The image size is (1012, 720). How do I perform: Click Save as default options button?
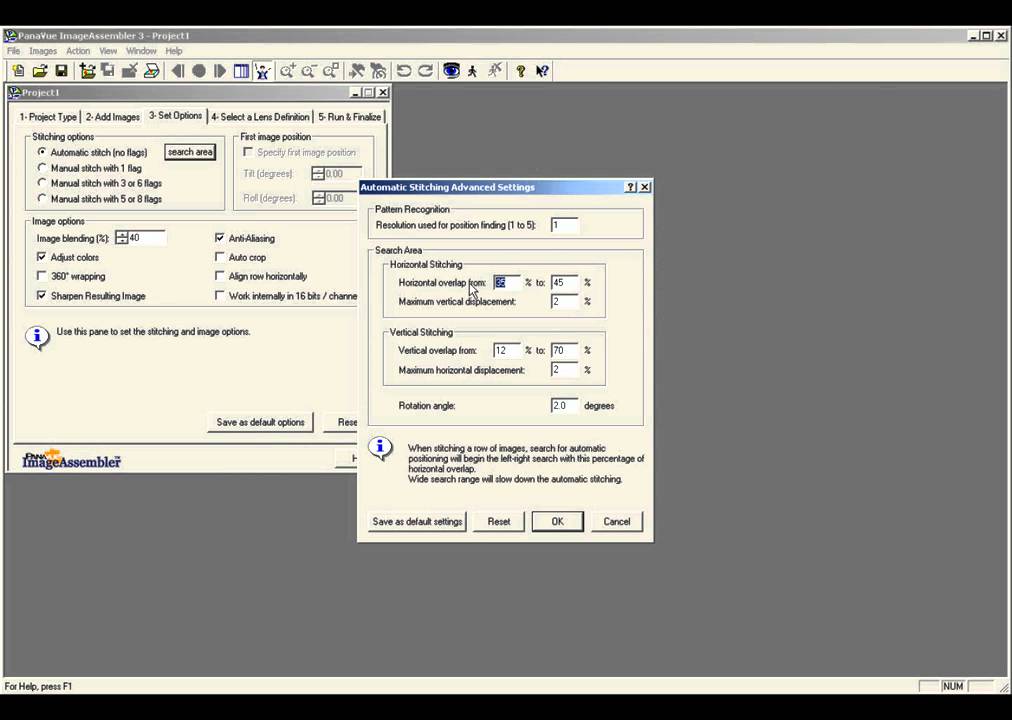[260, 423]
